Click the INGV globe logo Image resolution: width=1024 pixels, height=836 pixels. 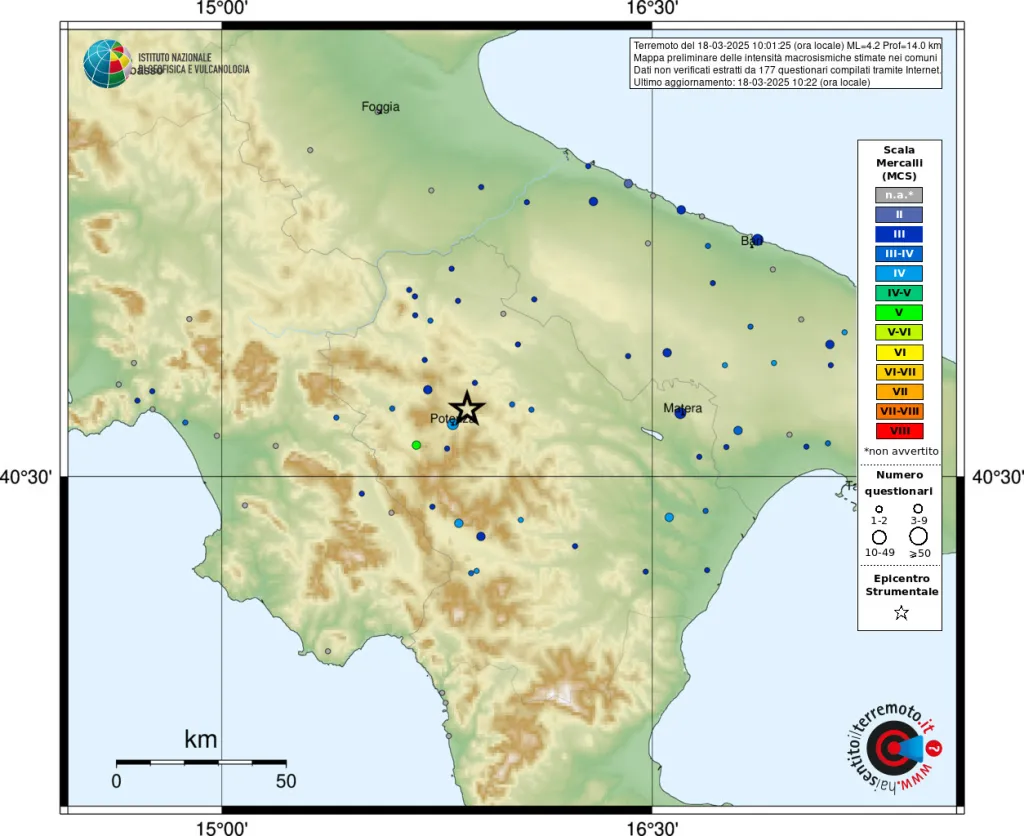point(107,63)
